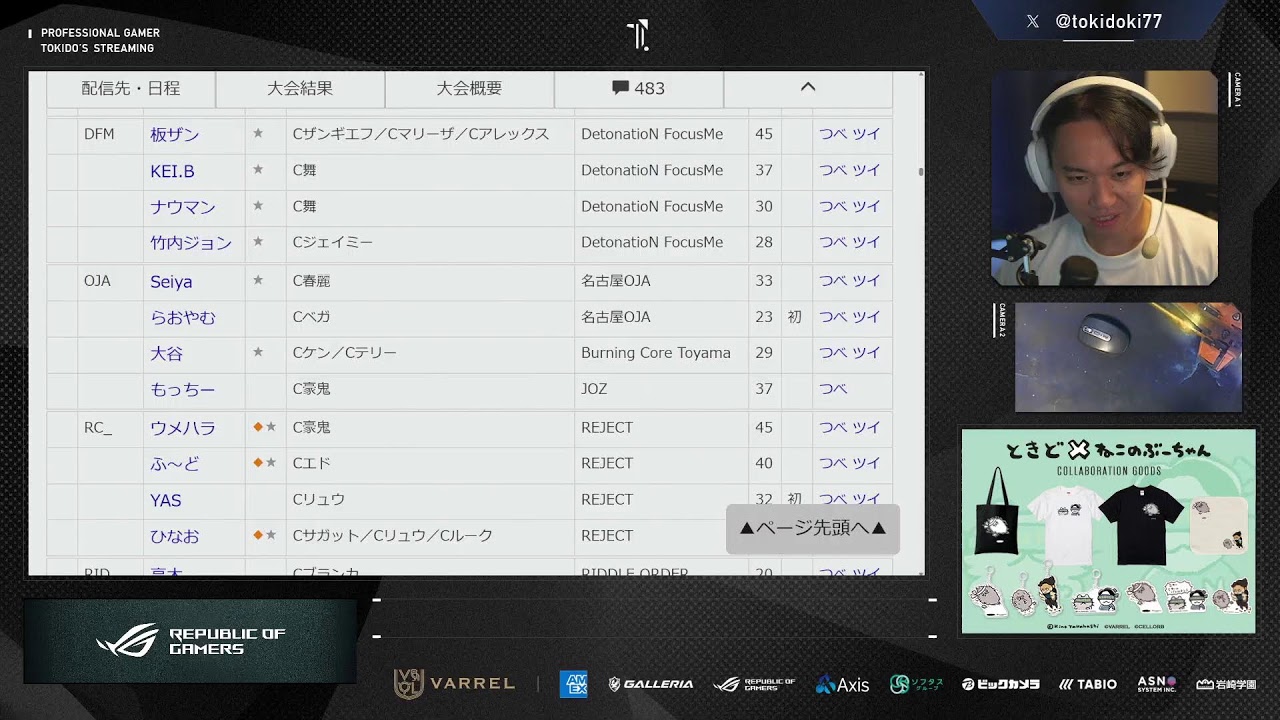Image resolution: width=1280 pixels, height=720 pixels.
Task: Click the Axis sponsor logo
Action: pyautogui.click(x=842, y=685)
